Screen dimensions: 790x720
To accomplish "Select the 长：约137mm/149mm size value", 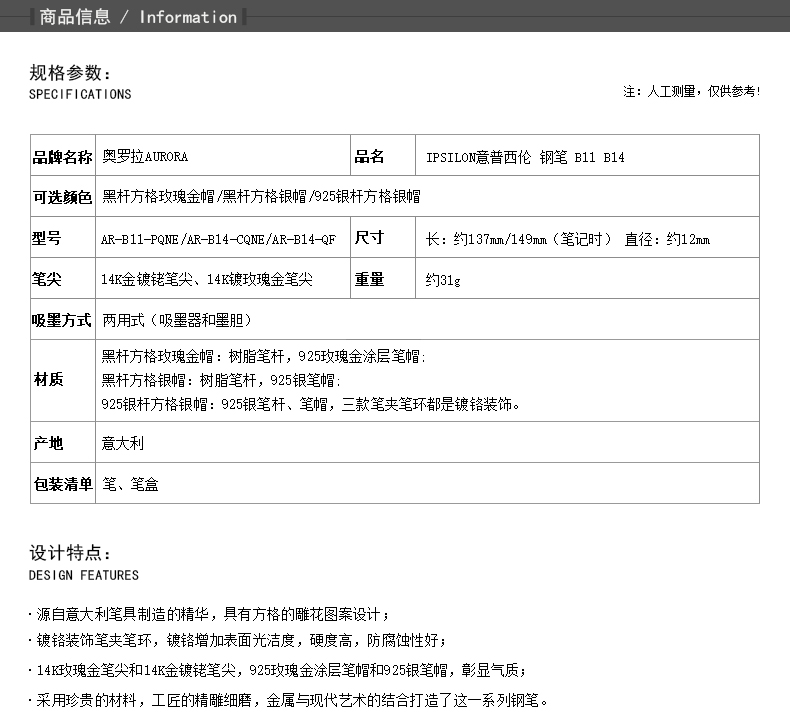I will click(568, 239).
